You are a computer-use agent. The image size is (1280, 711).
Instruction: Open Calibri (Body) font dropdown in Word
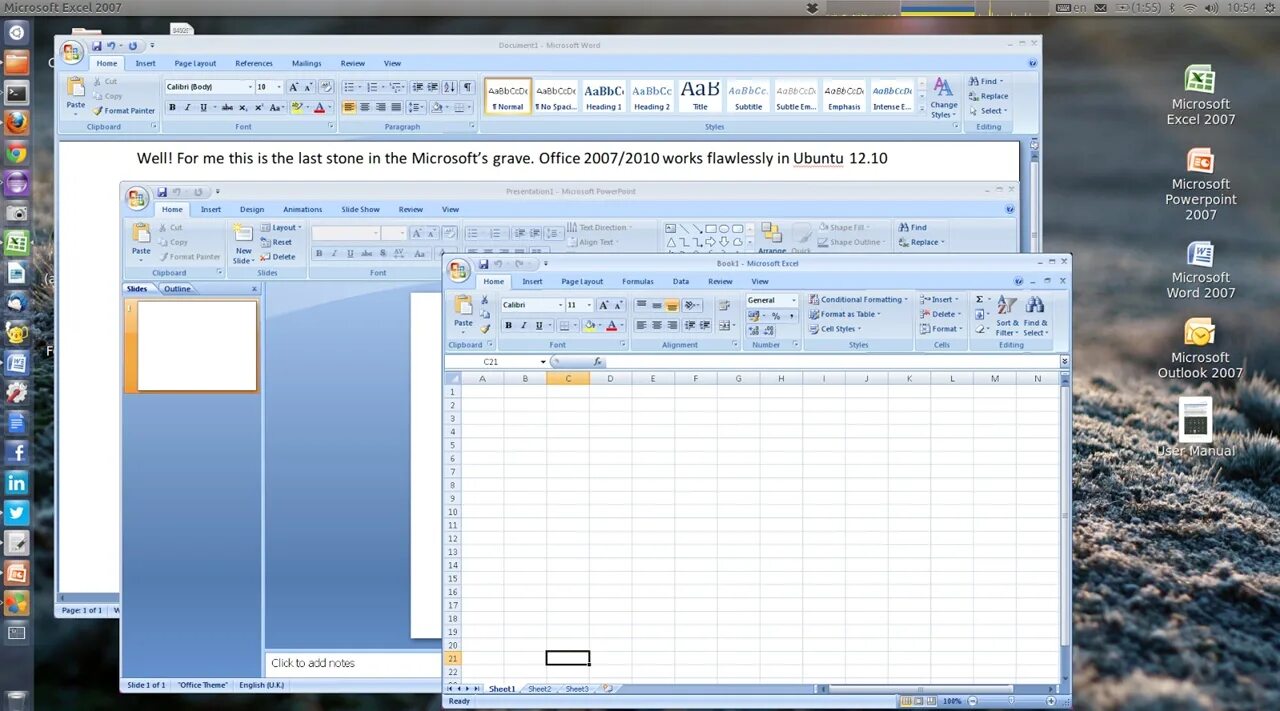[x=250, y=87]
